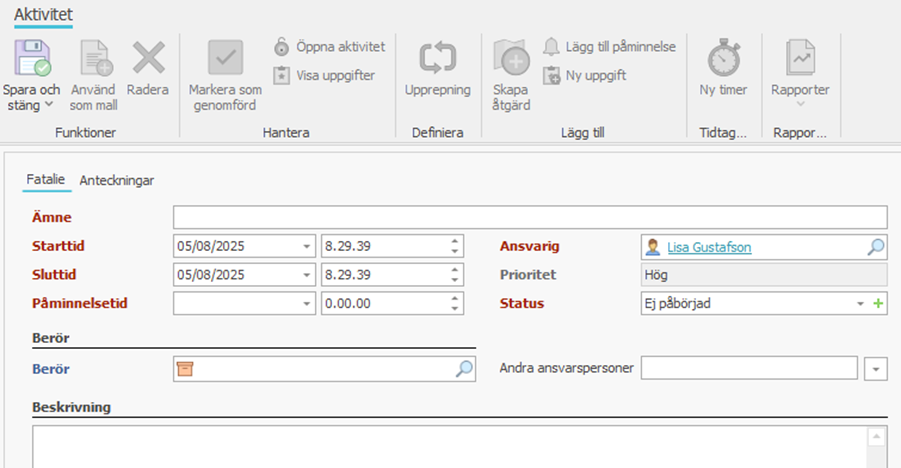Viewport: 901px width, 468px height.
Task: Click the Radera delete icon
Action: [x=148, y=59]
